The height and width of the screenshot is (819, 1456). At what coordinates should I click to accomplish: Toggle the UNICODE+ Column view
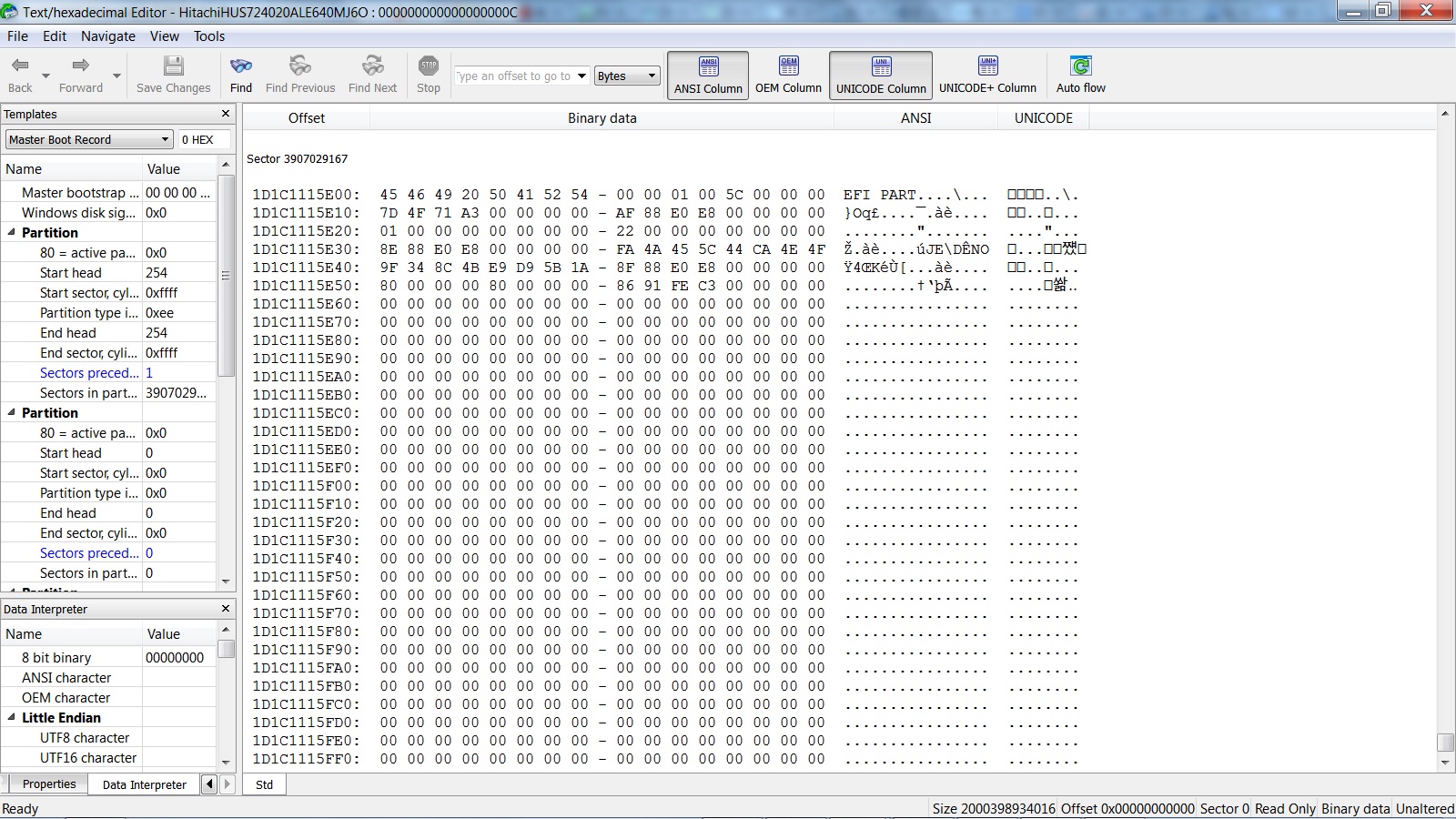point(987,75)
